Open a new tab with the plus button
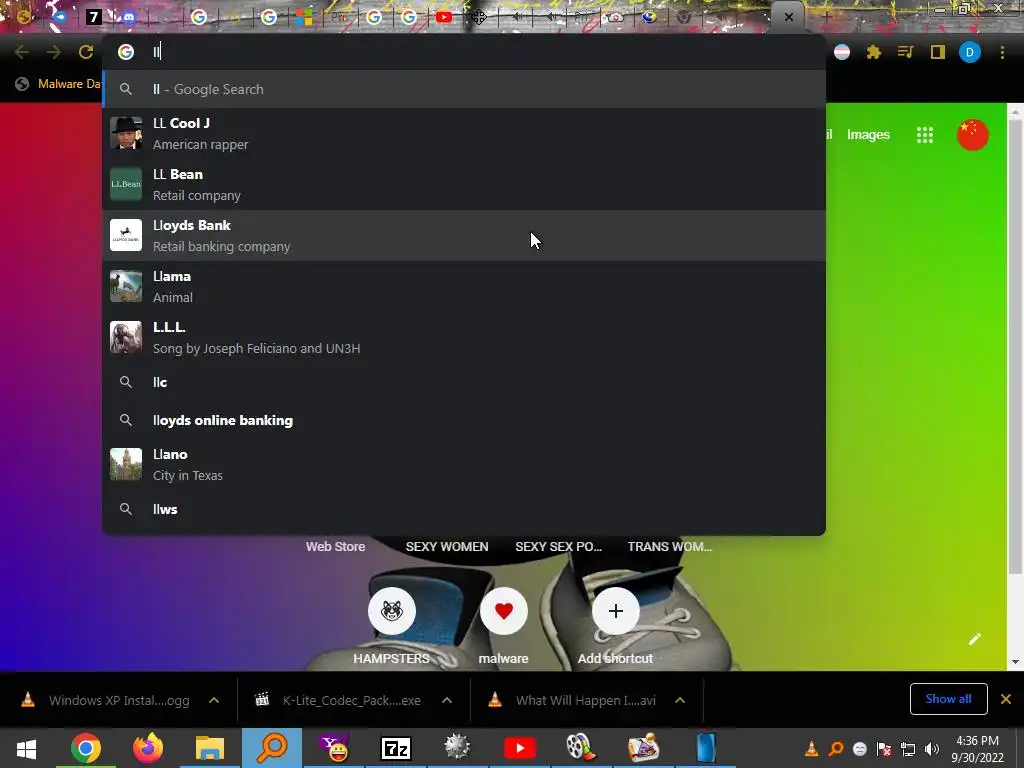The height and width of the screenshot is (768, 1024). pos(826,17)
